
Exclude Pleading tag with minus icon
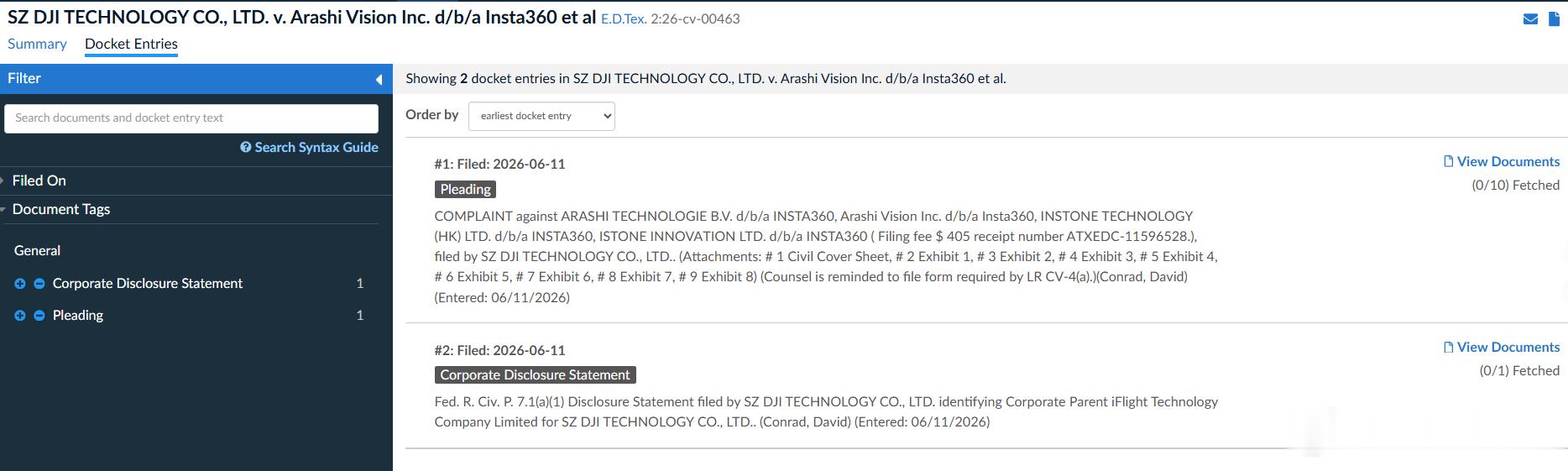point(39,316)
